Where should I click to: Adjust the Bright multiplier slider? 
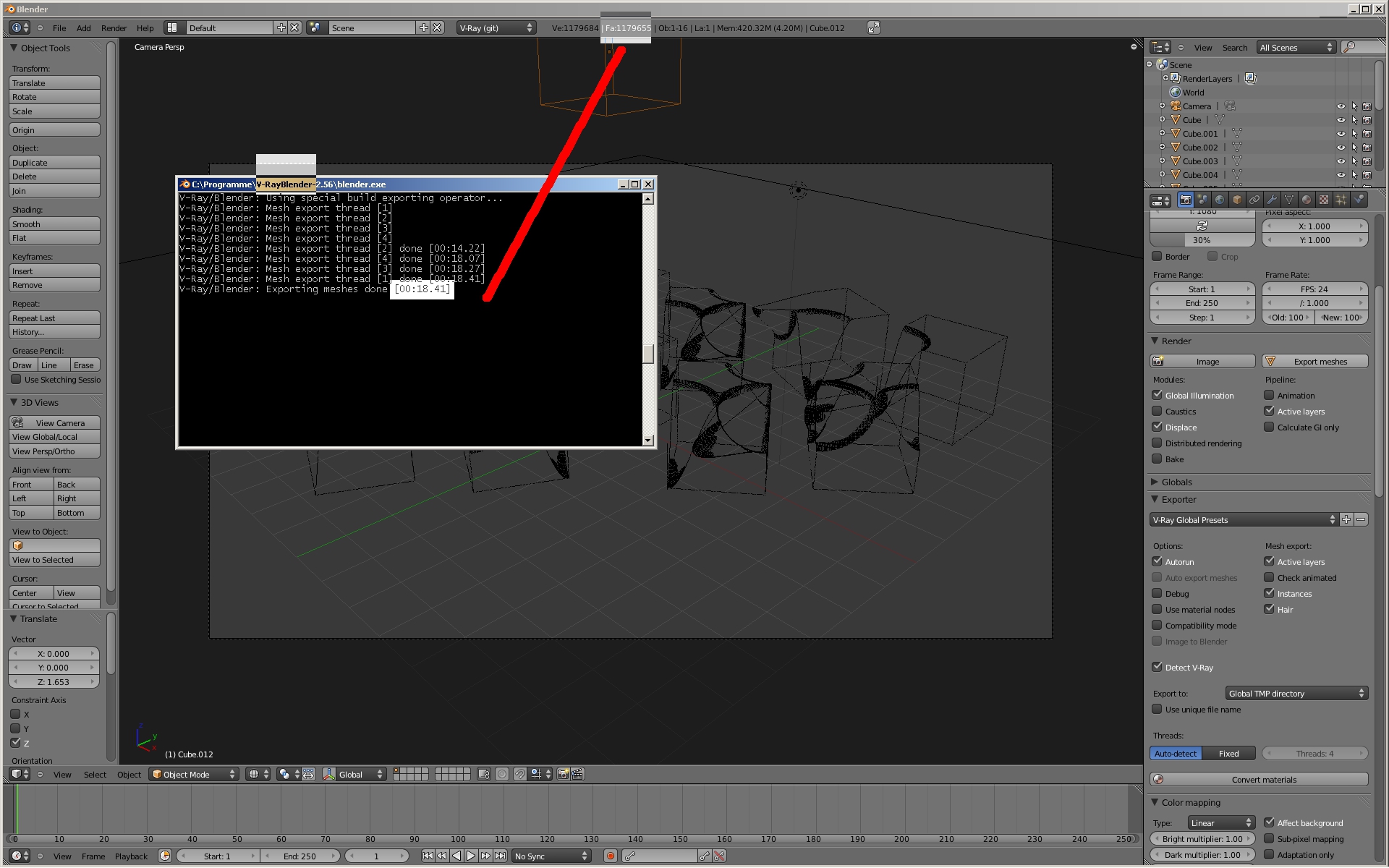pyautogui.click(x=1202, y=839)
